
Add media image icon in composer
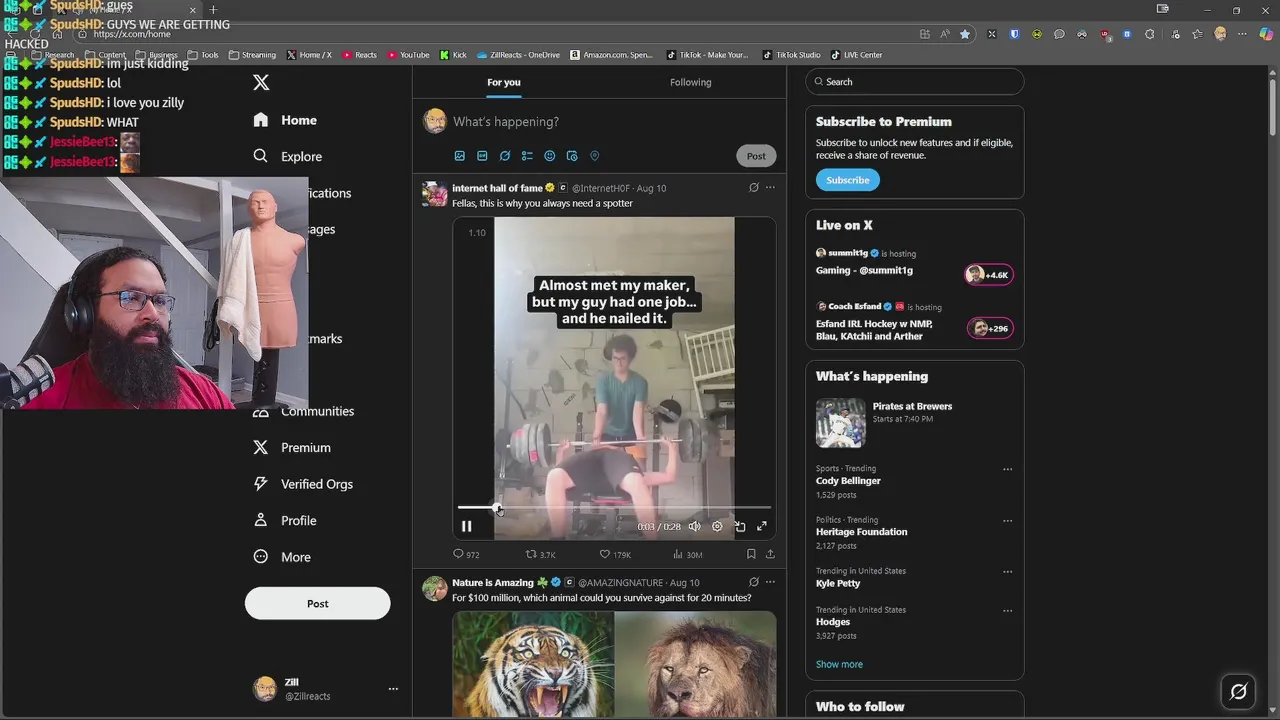coord(460,156)
